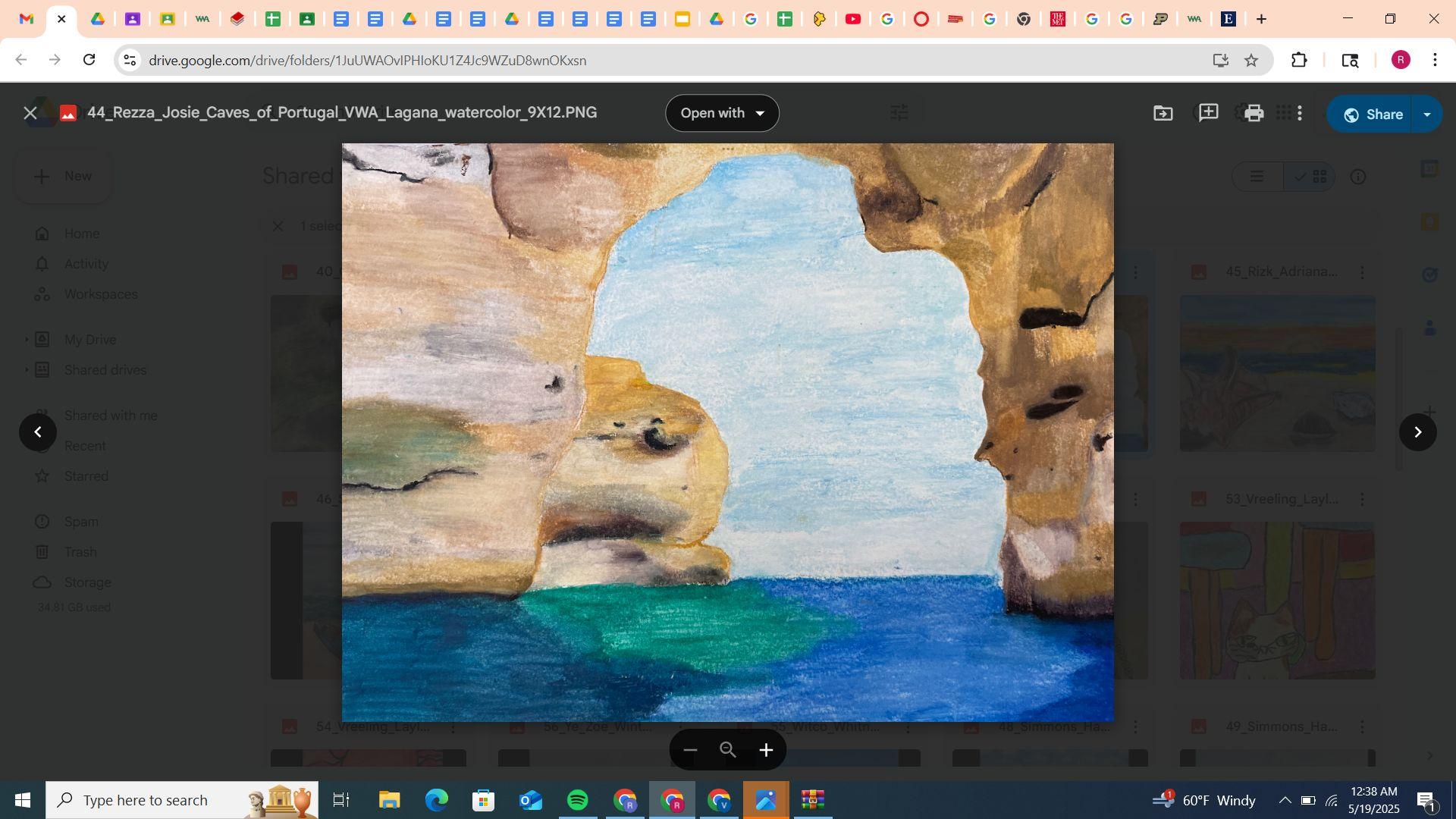Clear selection X beside '1 selected'
Screen dimensions: 1456x819
[x=278, y=226]
